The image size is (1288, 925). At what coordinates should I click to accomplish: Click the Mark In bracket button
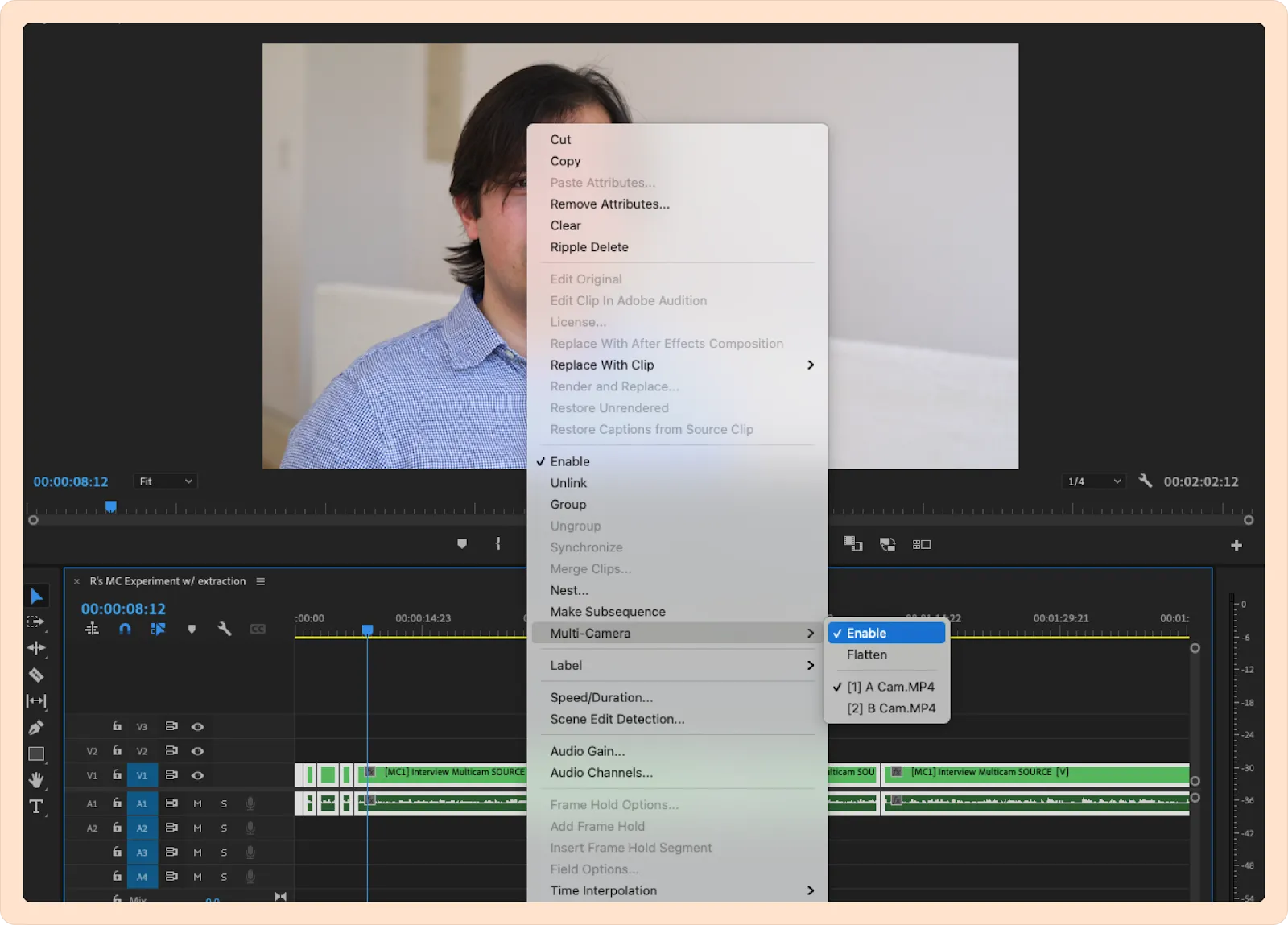click(x=498, y=544)
